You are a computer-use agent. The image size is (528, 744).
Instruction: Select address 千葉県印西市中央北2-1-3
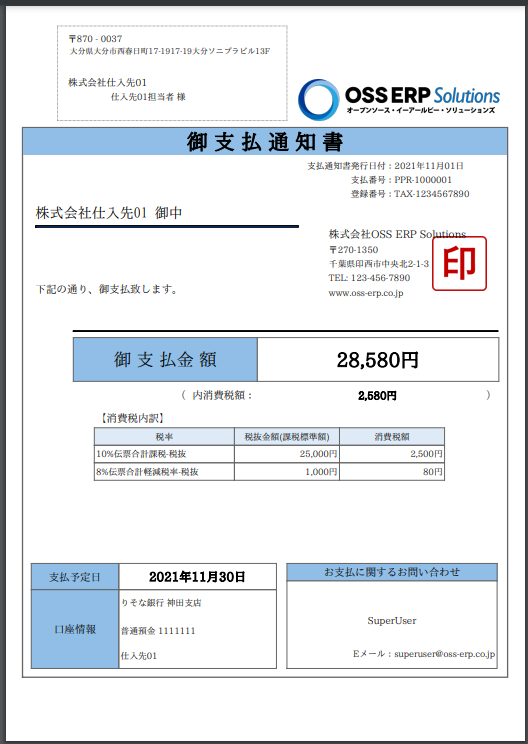(379, 263)
